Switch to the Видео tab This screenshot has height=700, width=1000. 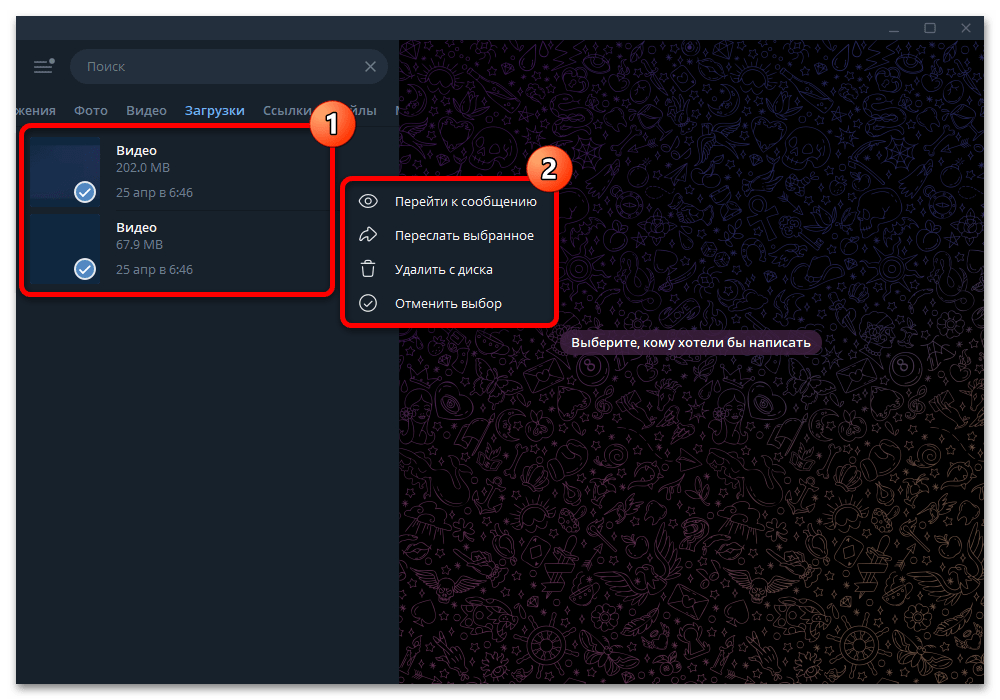coord(146,110)
